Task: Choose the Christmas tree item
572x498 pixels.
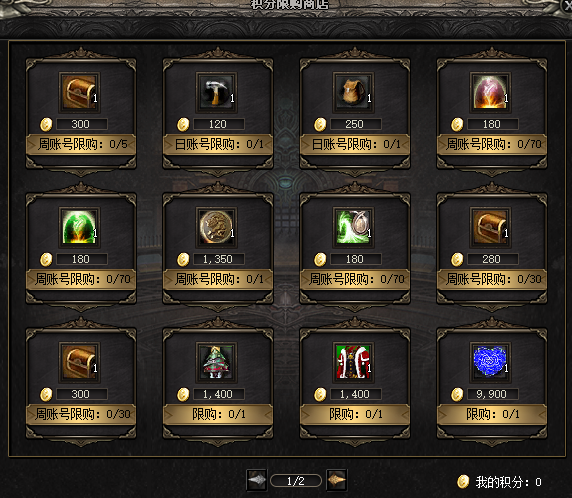Action: [217, 362]
